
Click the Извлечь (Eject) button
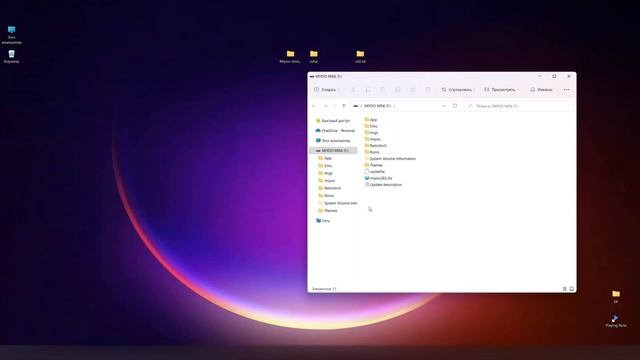[x=541, y=89]
